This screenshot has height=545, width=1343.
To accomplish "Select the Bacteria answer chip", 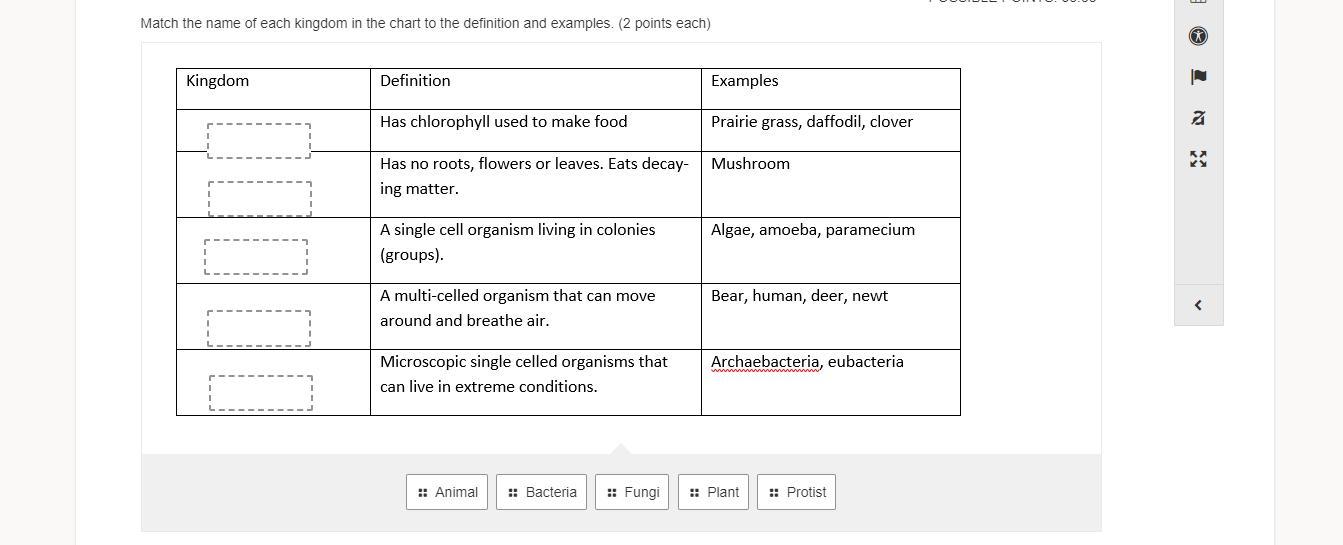I will pos(541,492).
